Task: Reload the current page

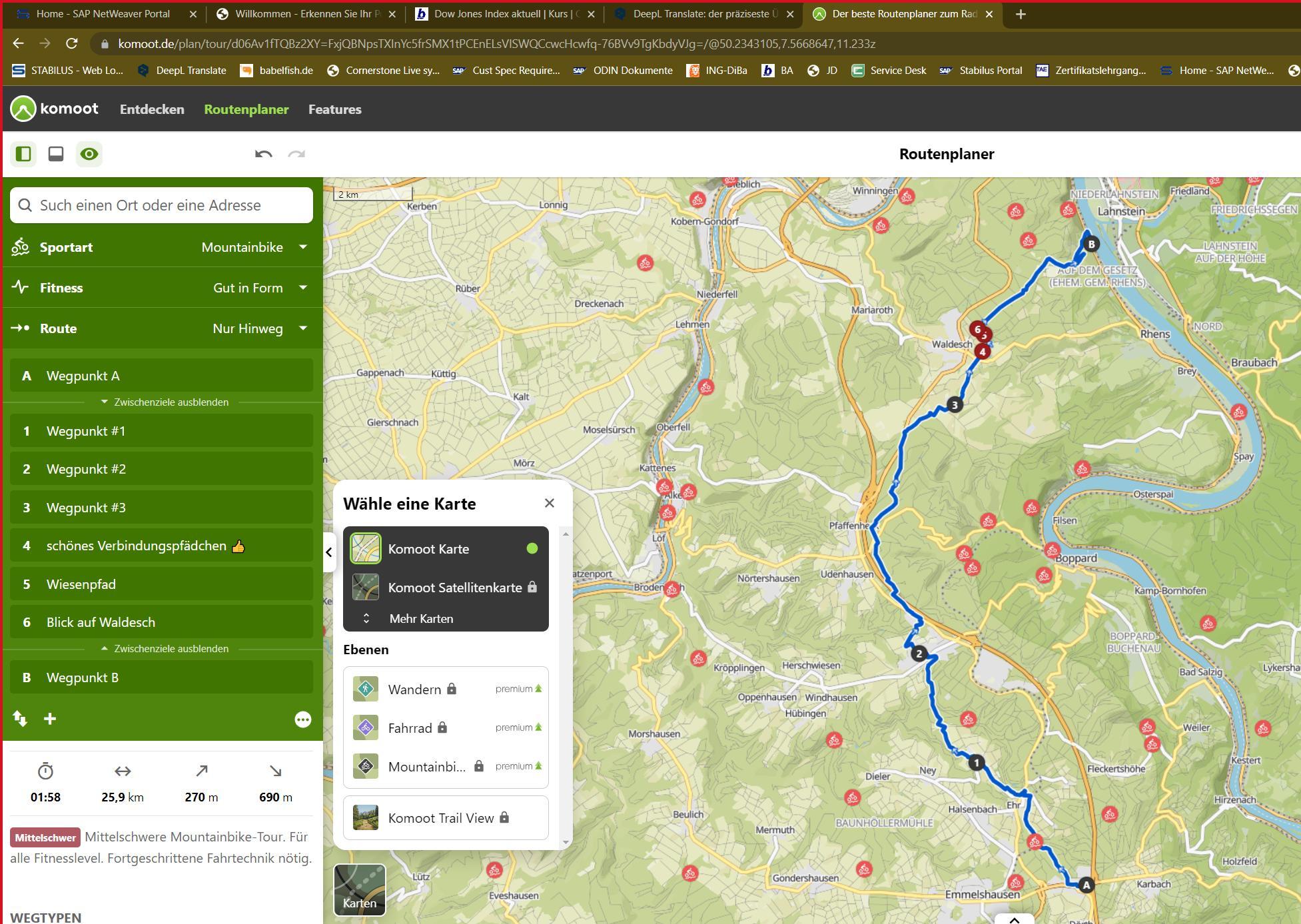Action: click(x=72, y=43)
